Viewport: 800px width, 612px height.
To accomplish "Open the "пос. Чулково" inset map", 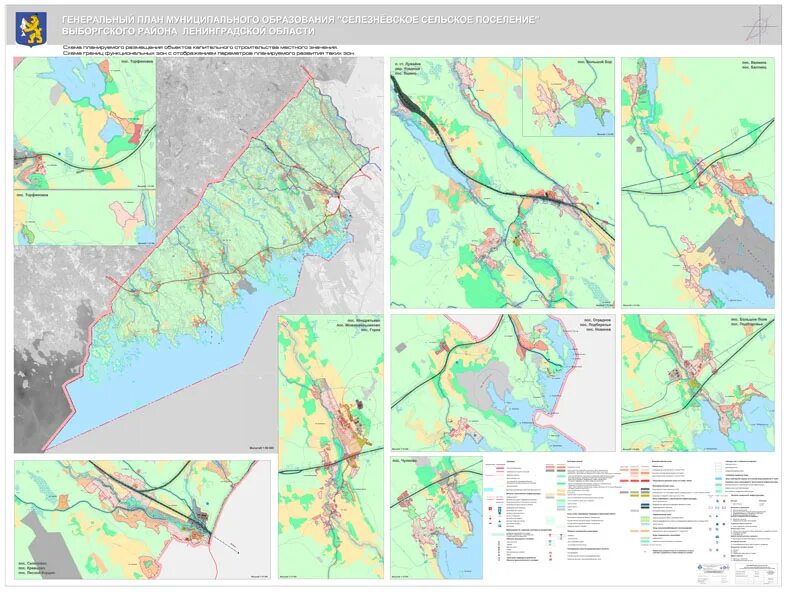I will [x=436, y=518].
